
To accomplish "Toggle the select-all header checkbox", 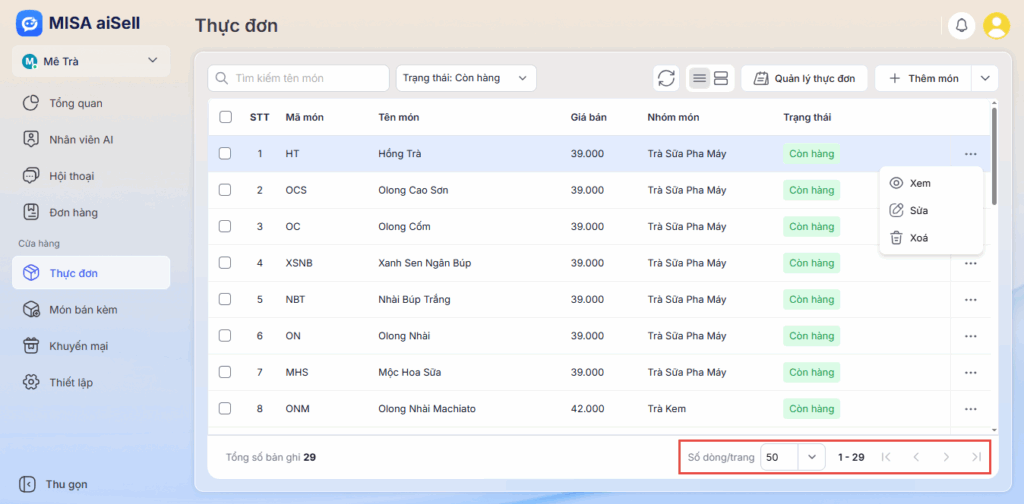I will pos(225,117).
